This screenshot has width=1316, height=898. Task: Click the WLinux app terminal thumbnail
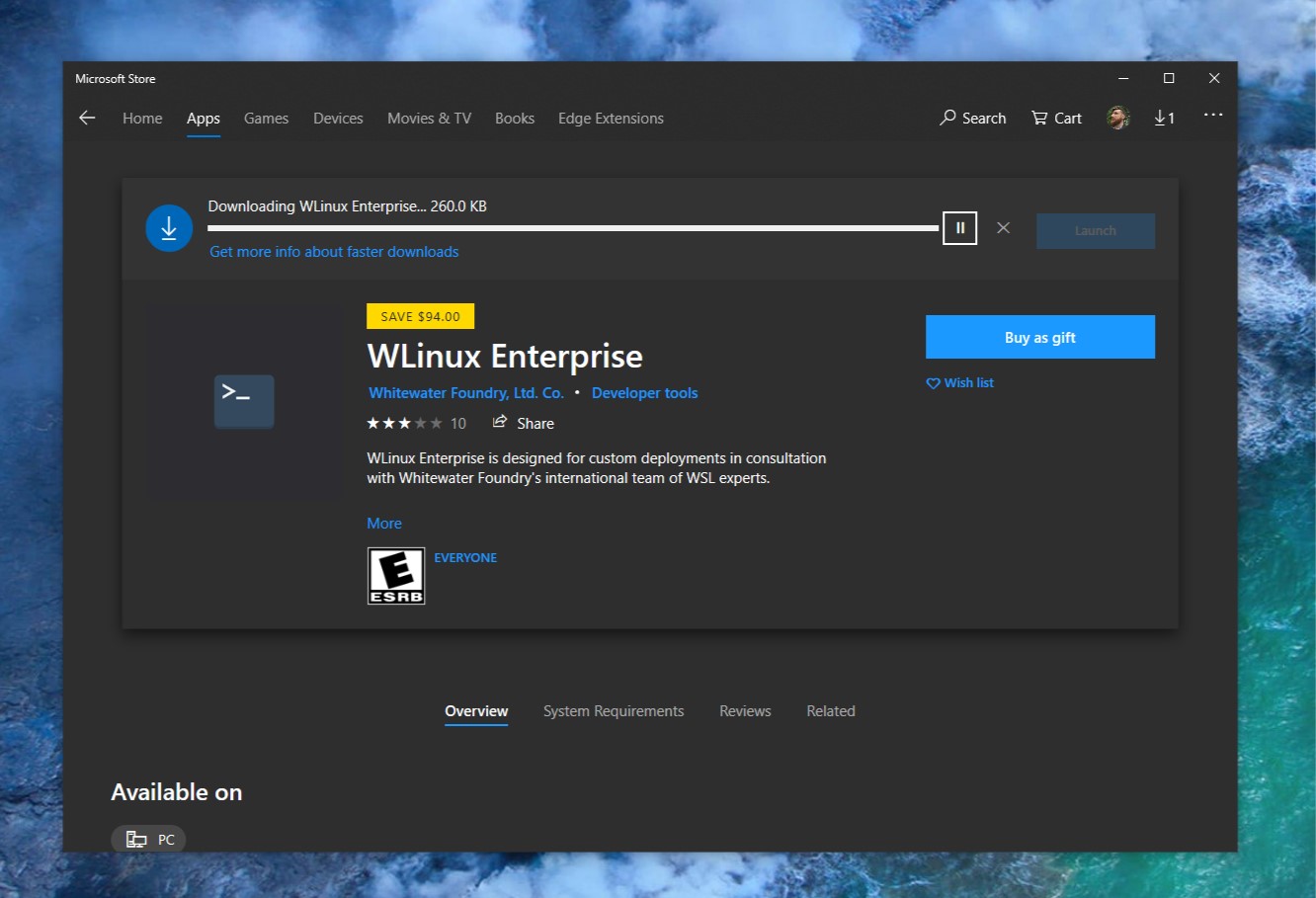pos(244,401)
